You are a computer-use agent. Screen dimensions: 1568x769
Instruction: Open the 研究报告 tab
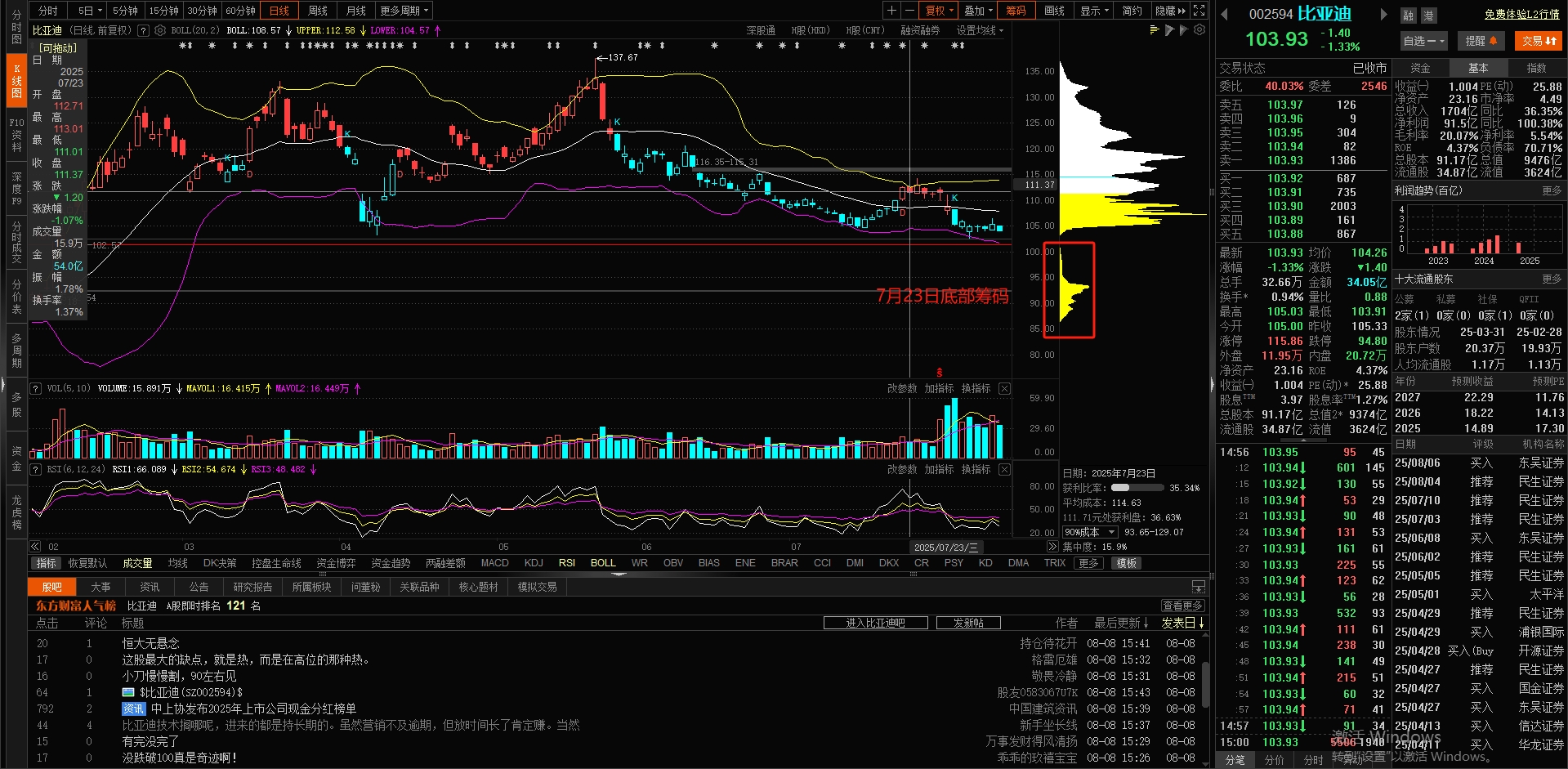coord(252,587)
